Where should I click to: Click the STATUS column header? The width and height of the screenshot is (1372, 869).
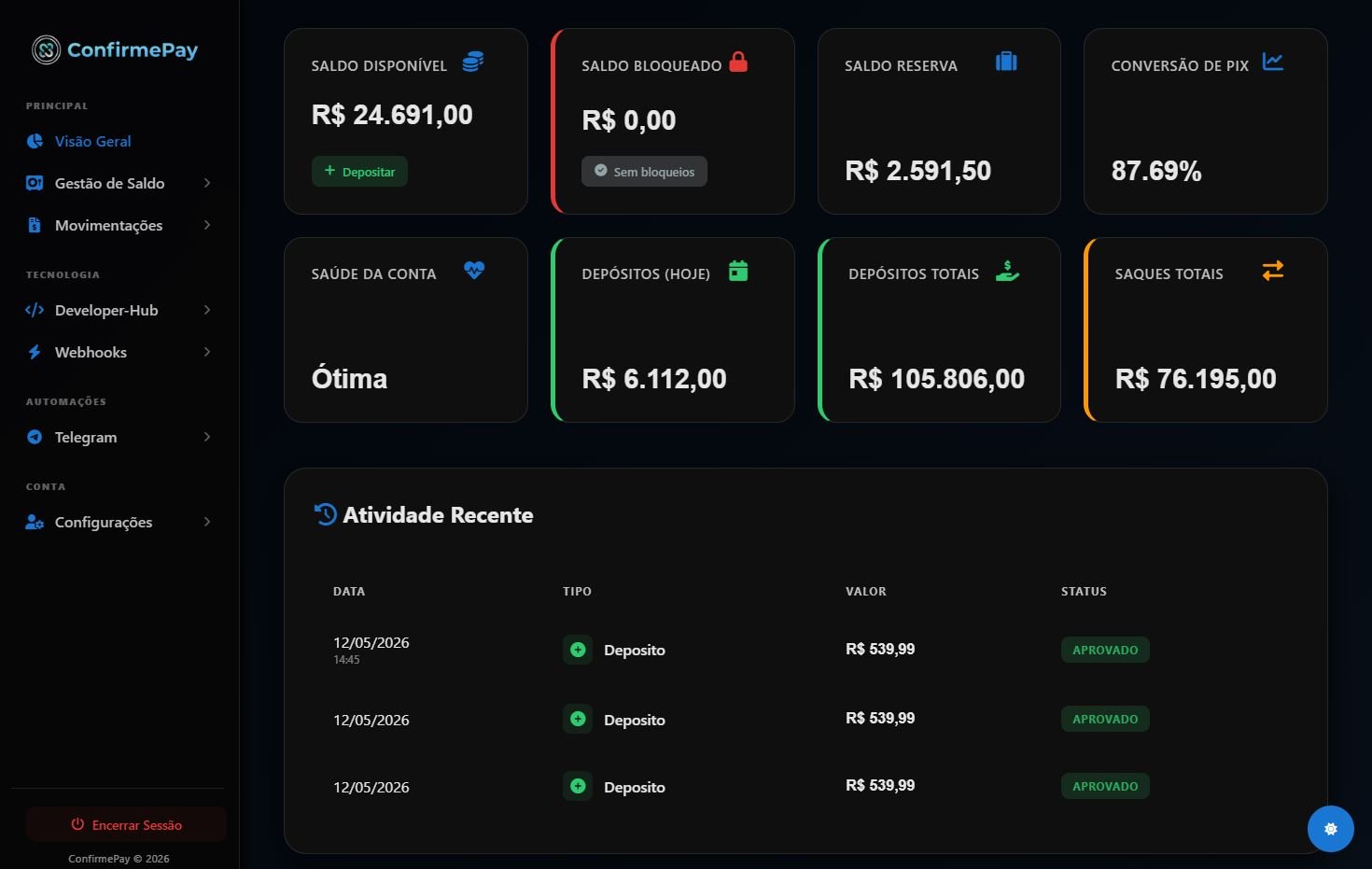coord(1084,591)
